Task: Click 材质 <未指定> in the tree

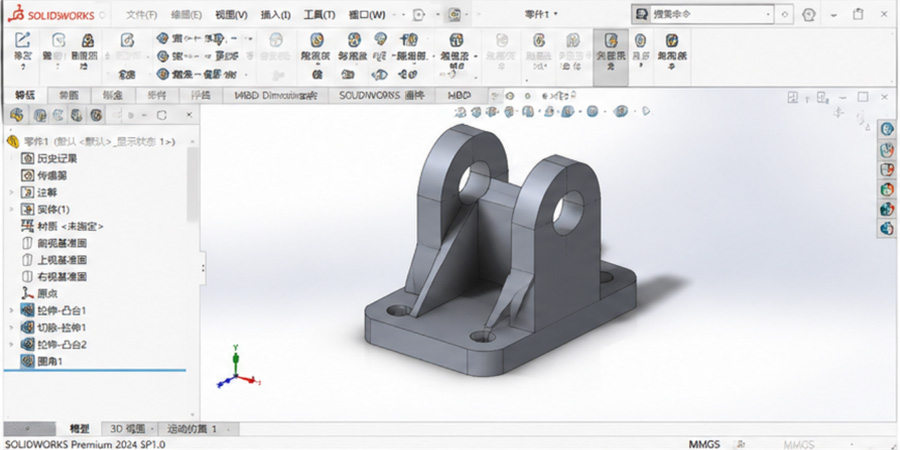Action: point(62,226)
